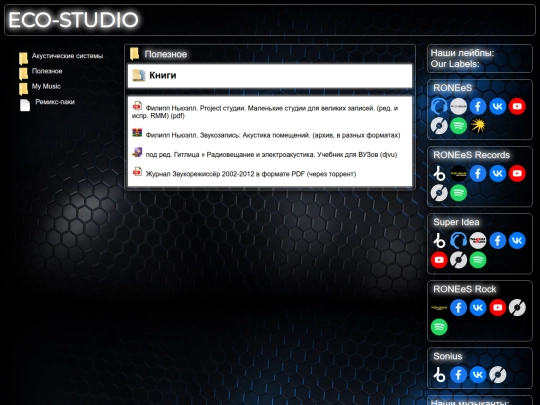Click the yellow starburst icon under RONEeS
The image size is (540, 405).
coord(478,126)
